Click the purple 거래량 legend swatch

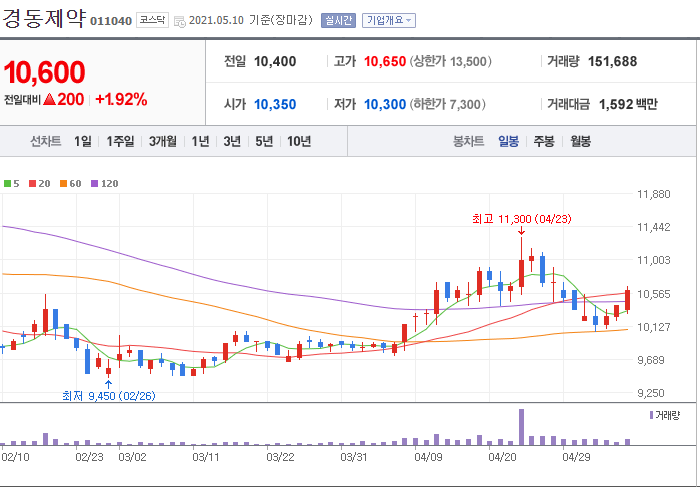(651, 415)
